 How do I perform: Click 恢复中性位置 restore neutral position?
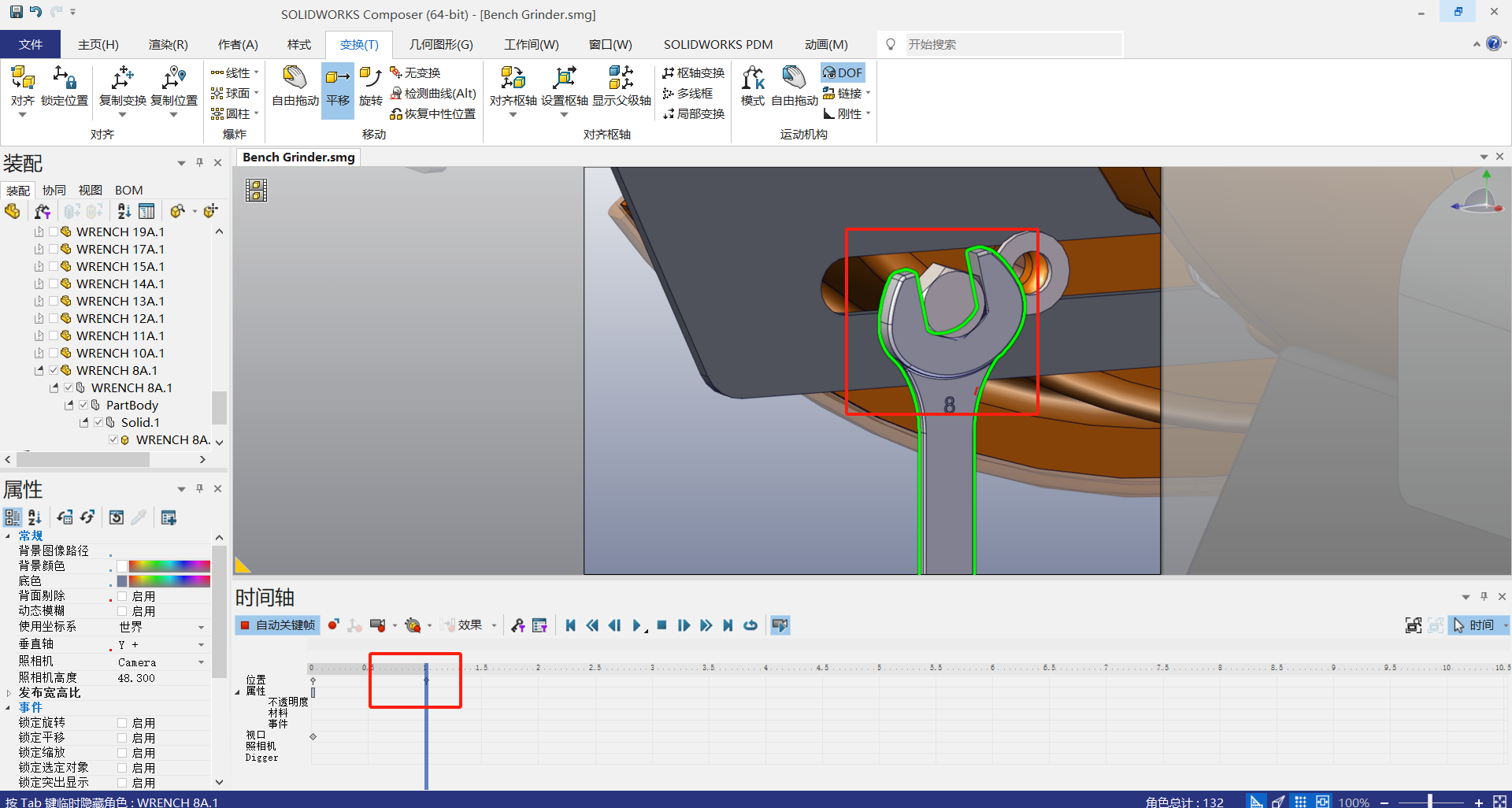[x=433, y=113]
